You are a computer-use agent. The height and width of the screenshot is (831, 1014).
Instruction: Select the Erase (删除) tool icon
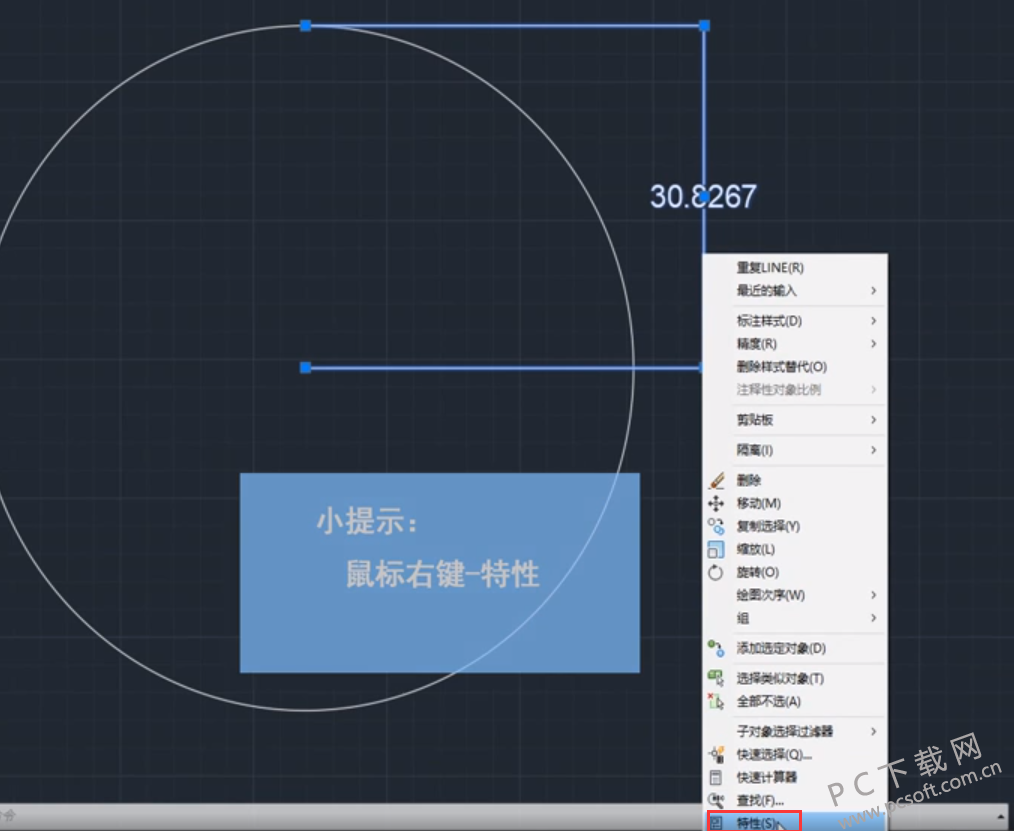pyautogui.click(x=716, y=479)
